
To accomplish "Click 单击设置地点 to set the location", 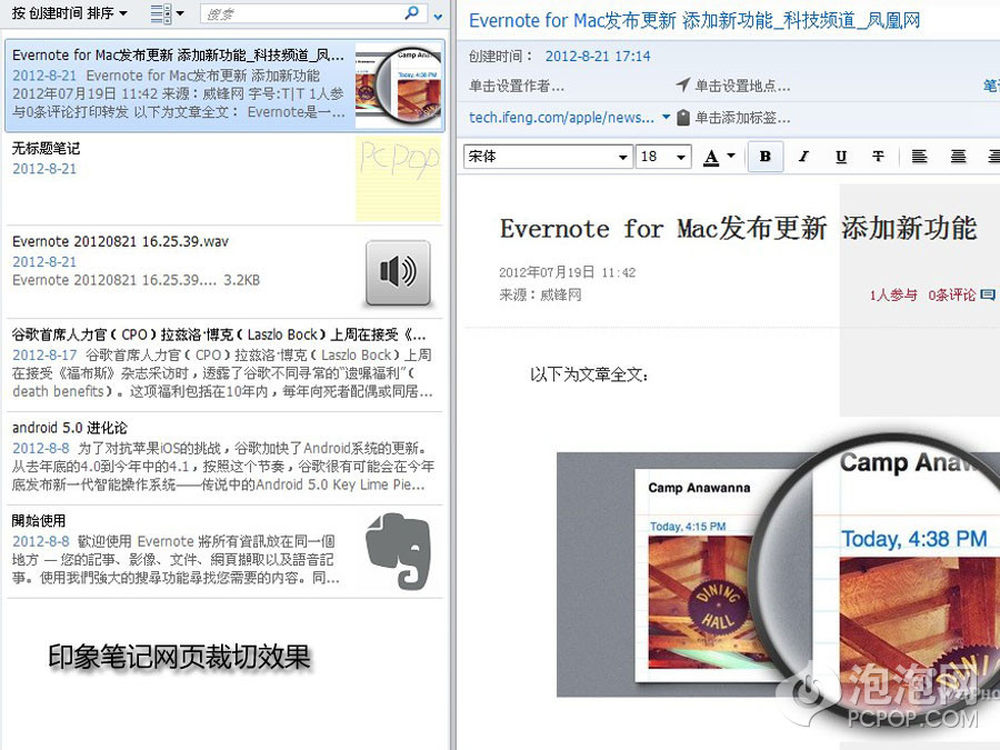I will pyautogui.click(x=742, y=86).
